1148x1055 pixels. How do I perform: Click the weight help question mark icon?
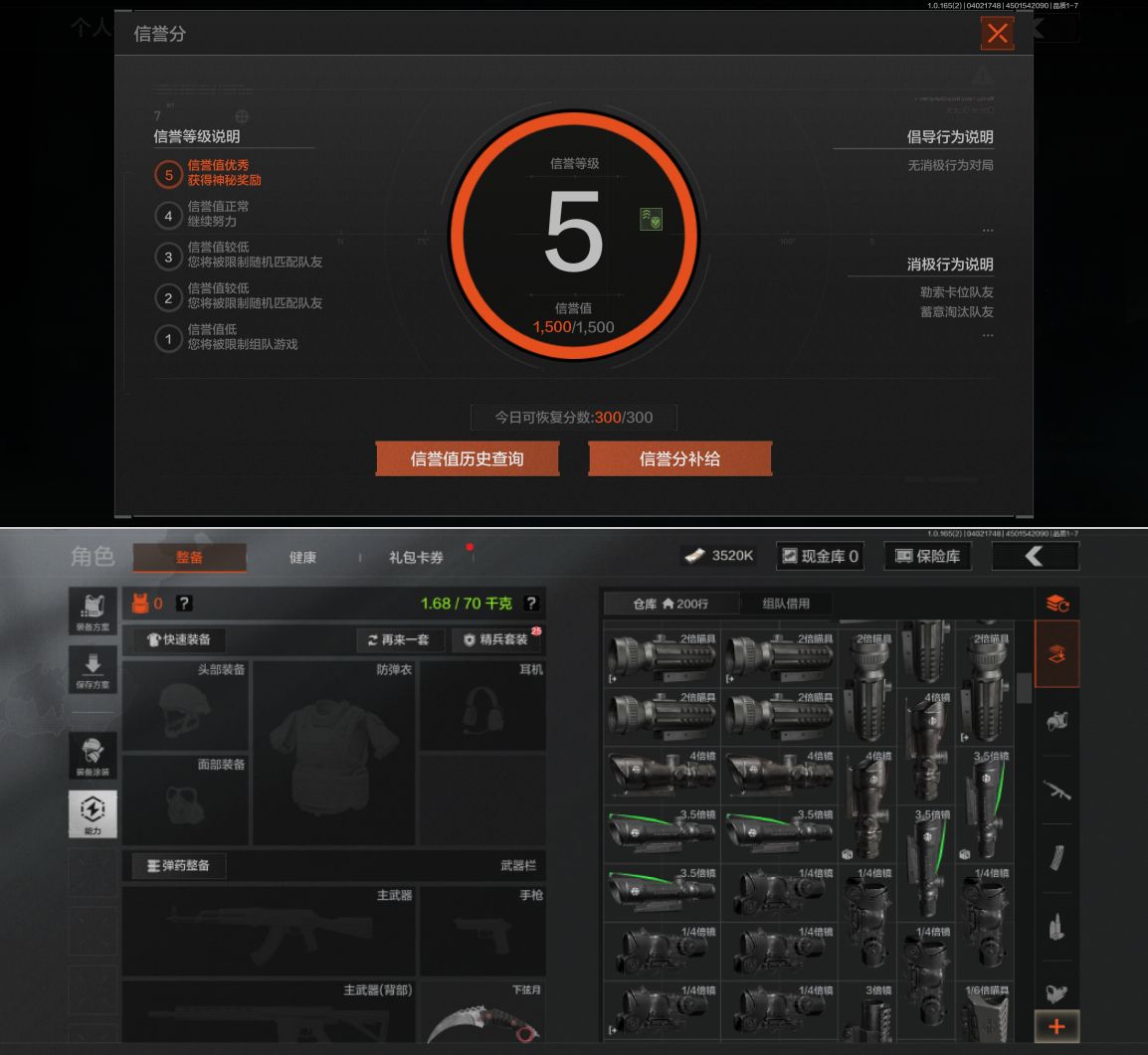[531, 604]
